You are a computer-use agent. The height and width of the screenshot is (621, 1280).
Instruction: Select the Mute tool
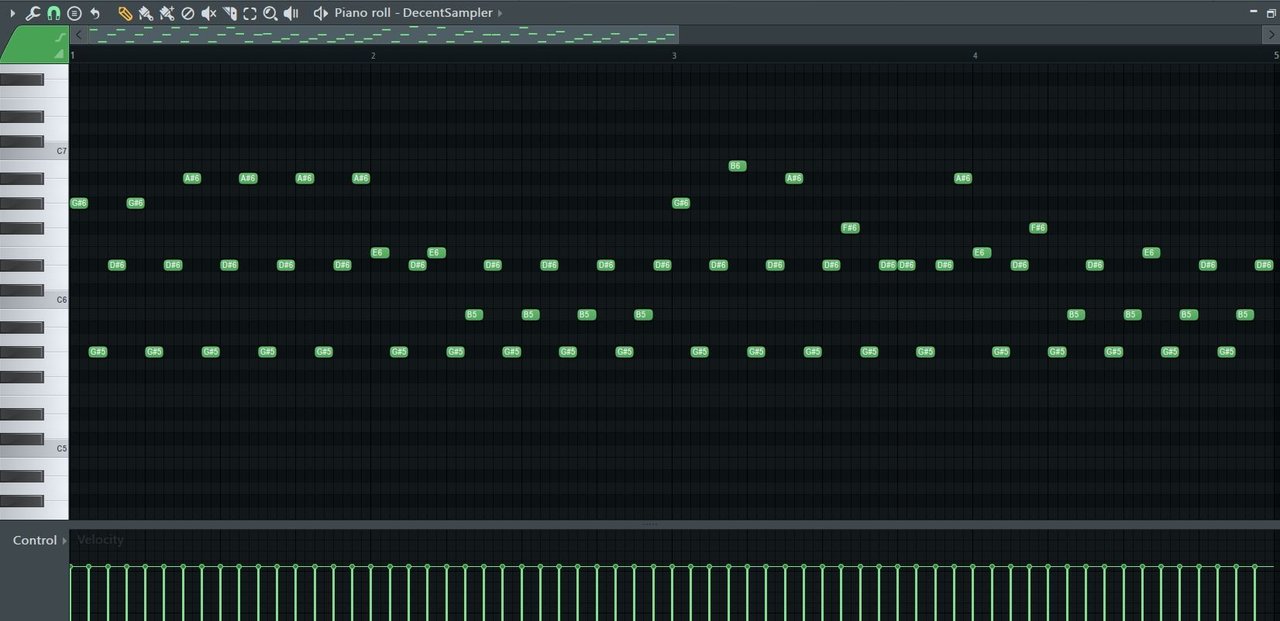click(x=208, y=13)
